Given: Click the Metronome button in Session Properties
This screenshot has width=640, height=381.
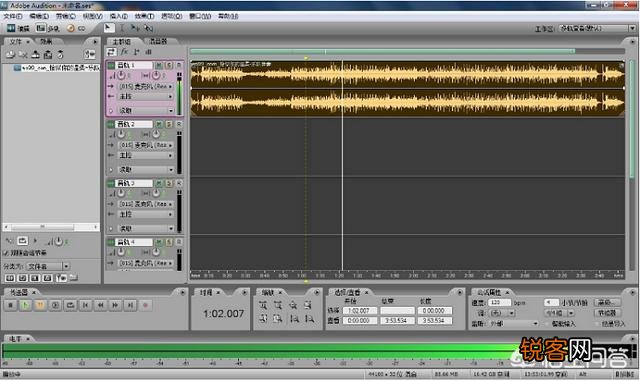Looking at the screenshot, I should (x=607, y=313).
